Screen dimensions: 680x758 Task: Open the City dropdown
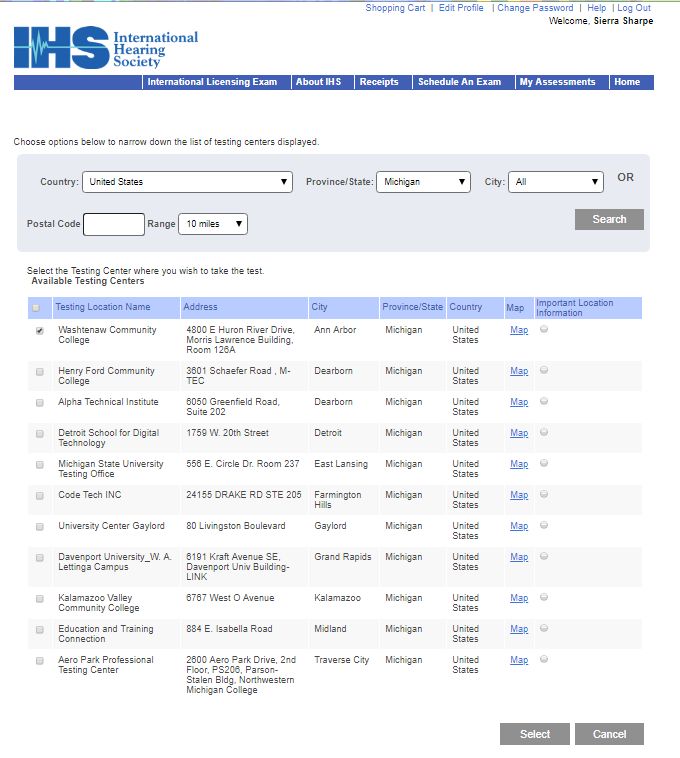click(556, 182)
